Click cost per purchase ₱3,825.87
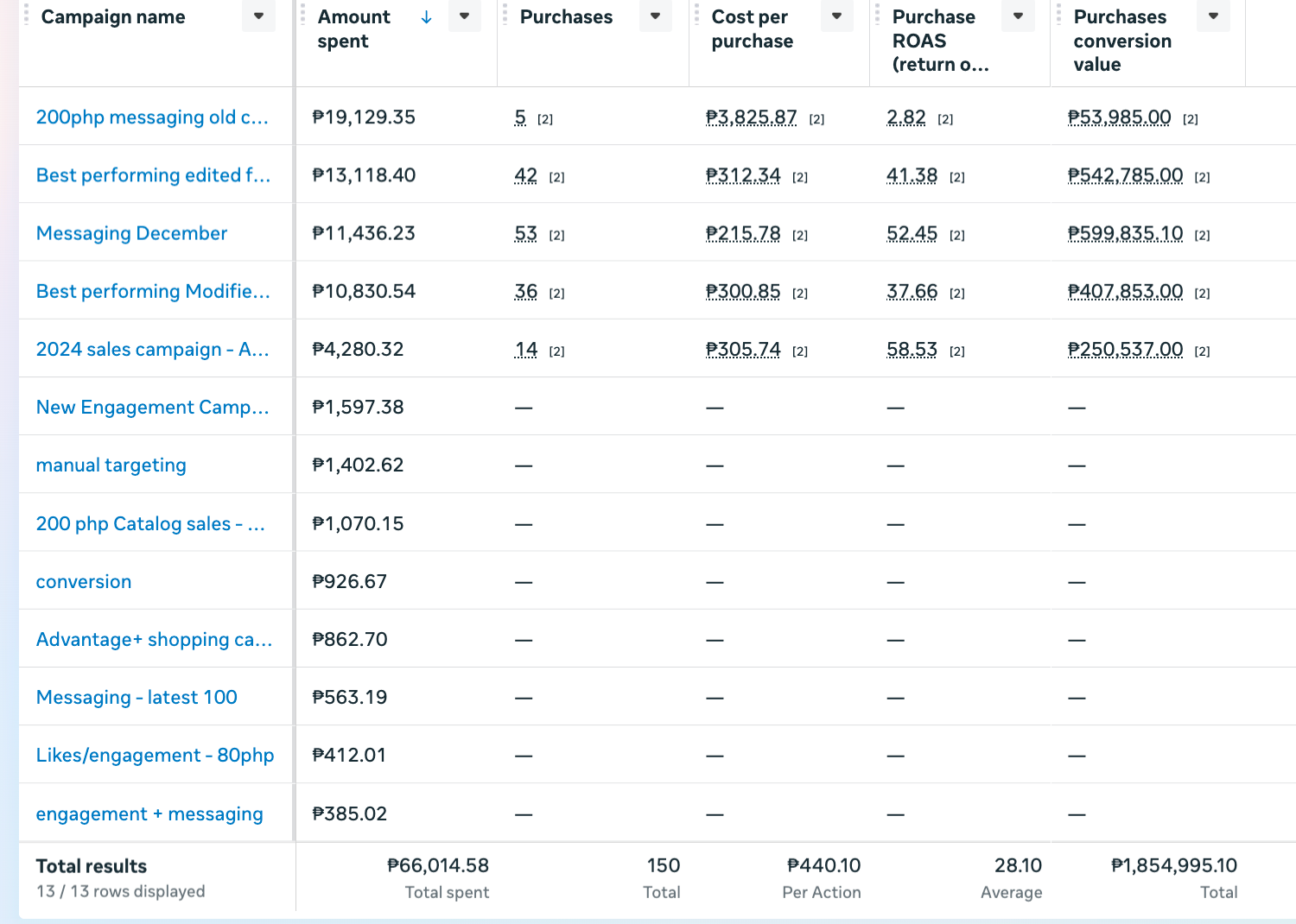The width and height of the screenshot is (1296, 924). [751, 117]
